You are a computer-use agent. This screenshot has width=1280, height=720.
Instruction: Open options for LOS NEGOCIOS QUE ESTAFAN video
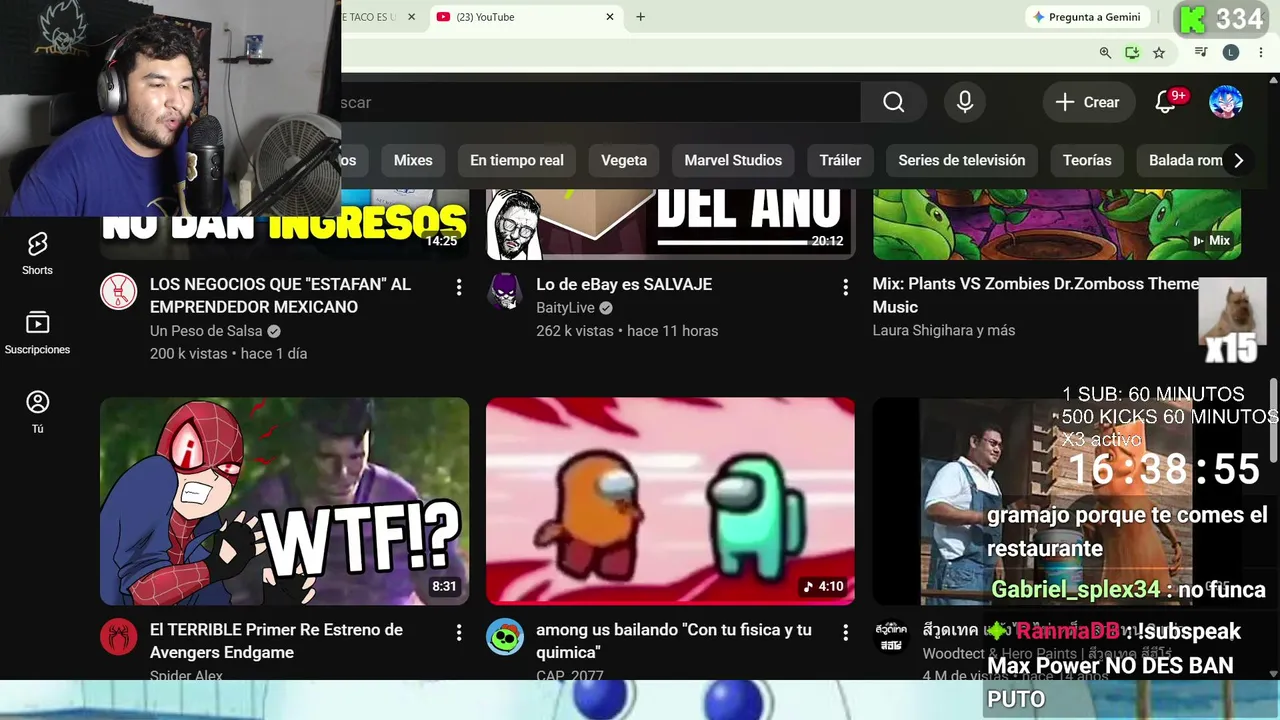[x=459, y=288]
